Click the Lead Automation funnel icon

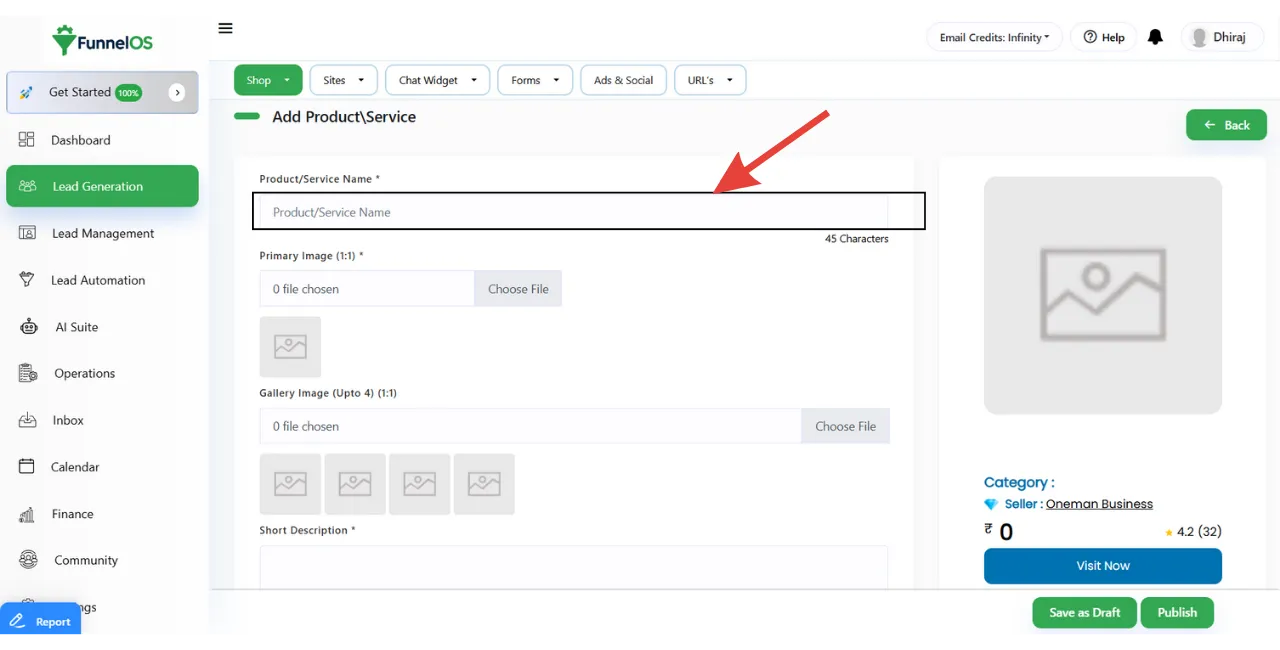[28, 280]
